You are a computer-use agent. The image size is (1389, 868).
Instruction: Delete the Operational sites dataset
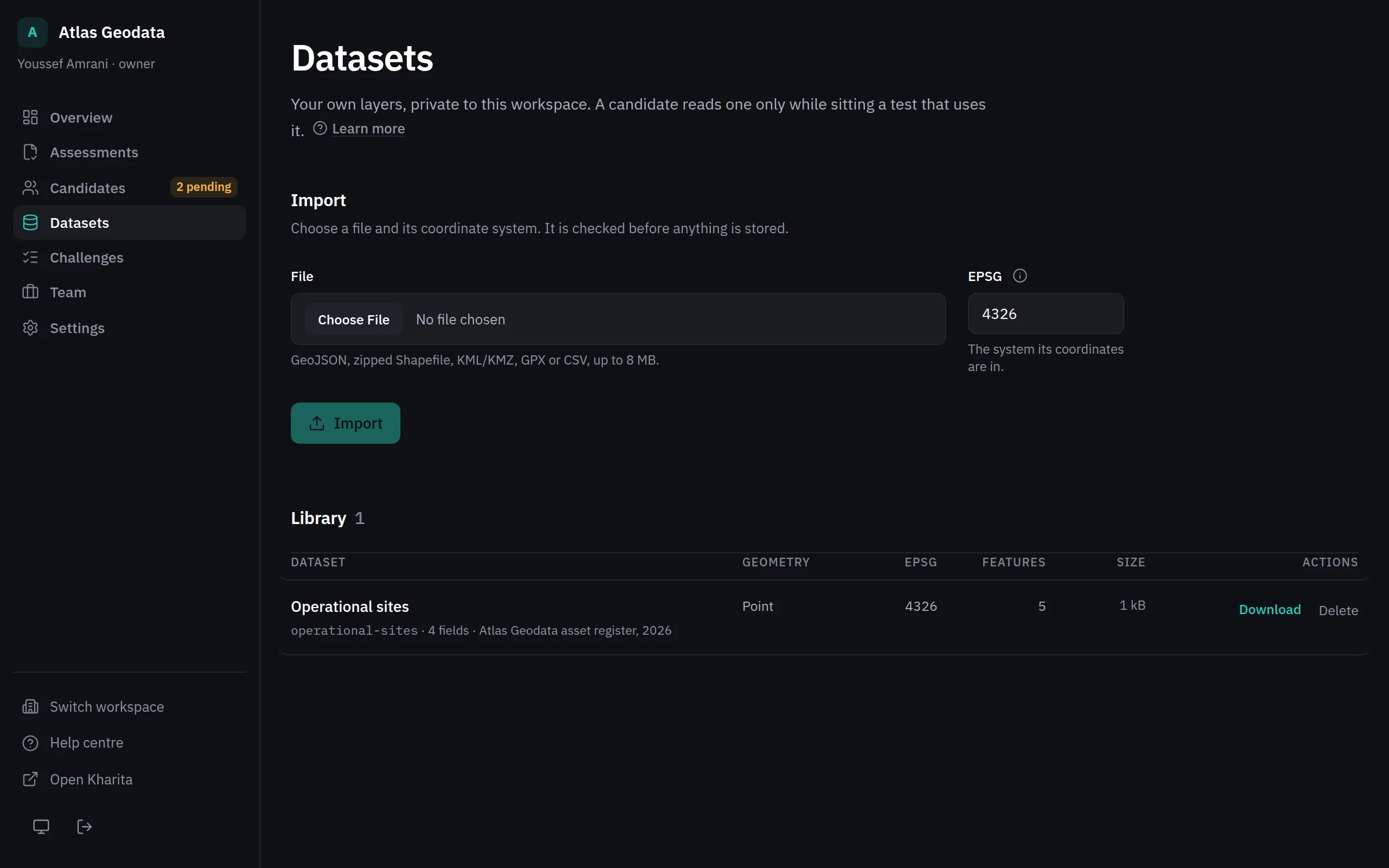point(1339,610)
